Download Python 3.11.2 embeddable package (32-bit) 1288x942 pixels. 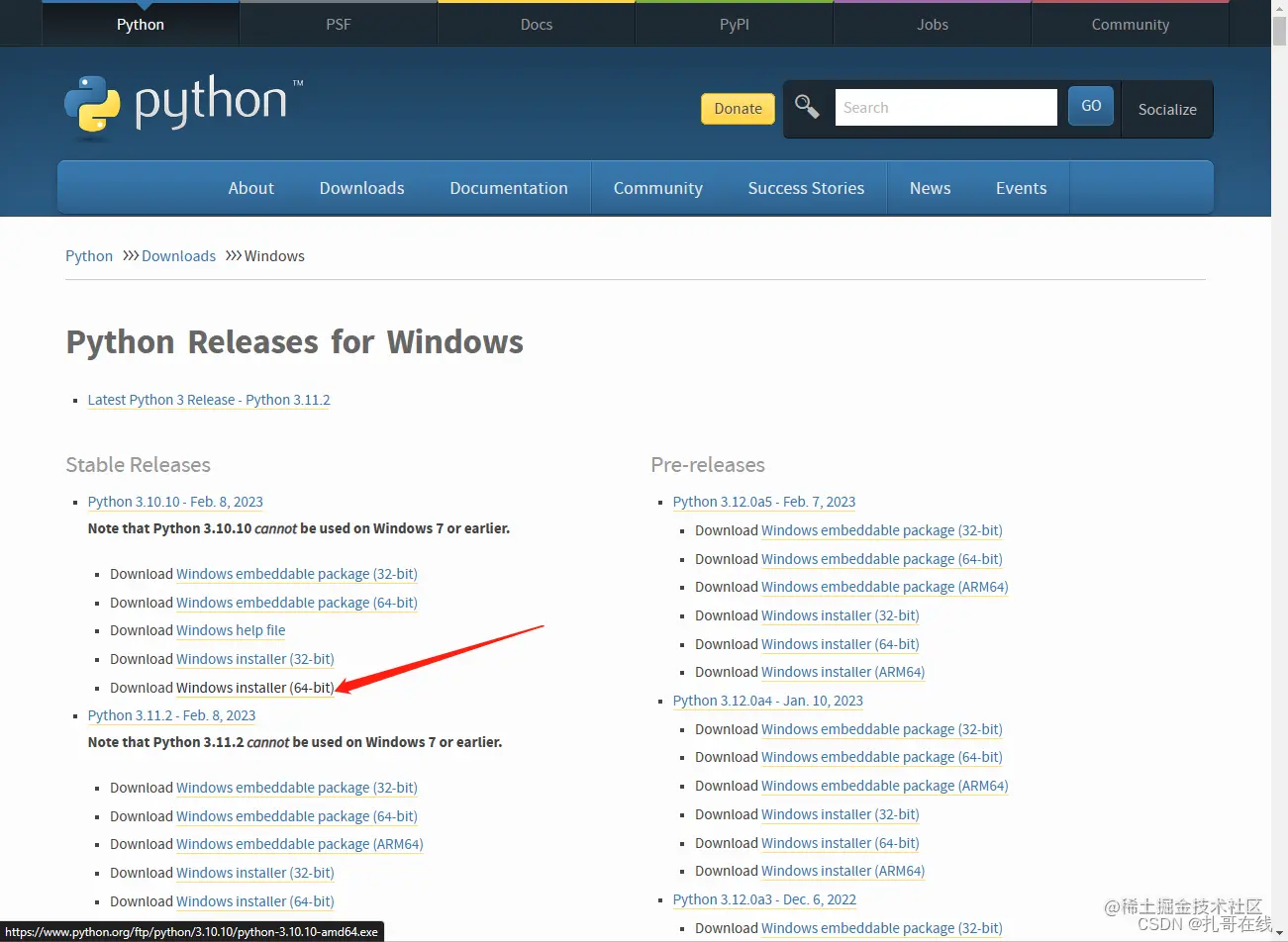(297, 788)
